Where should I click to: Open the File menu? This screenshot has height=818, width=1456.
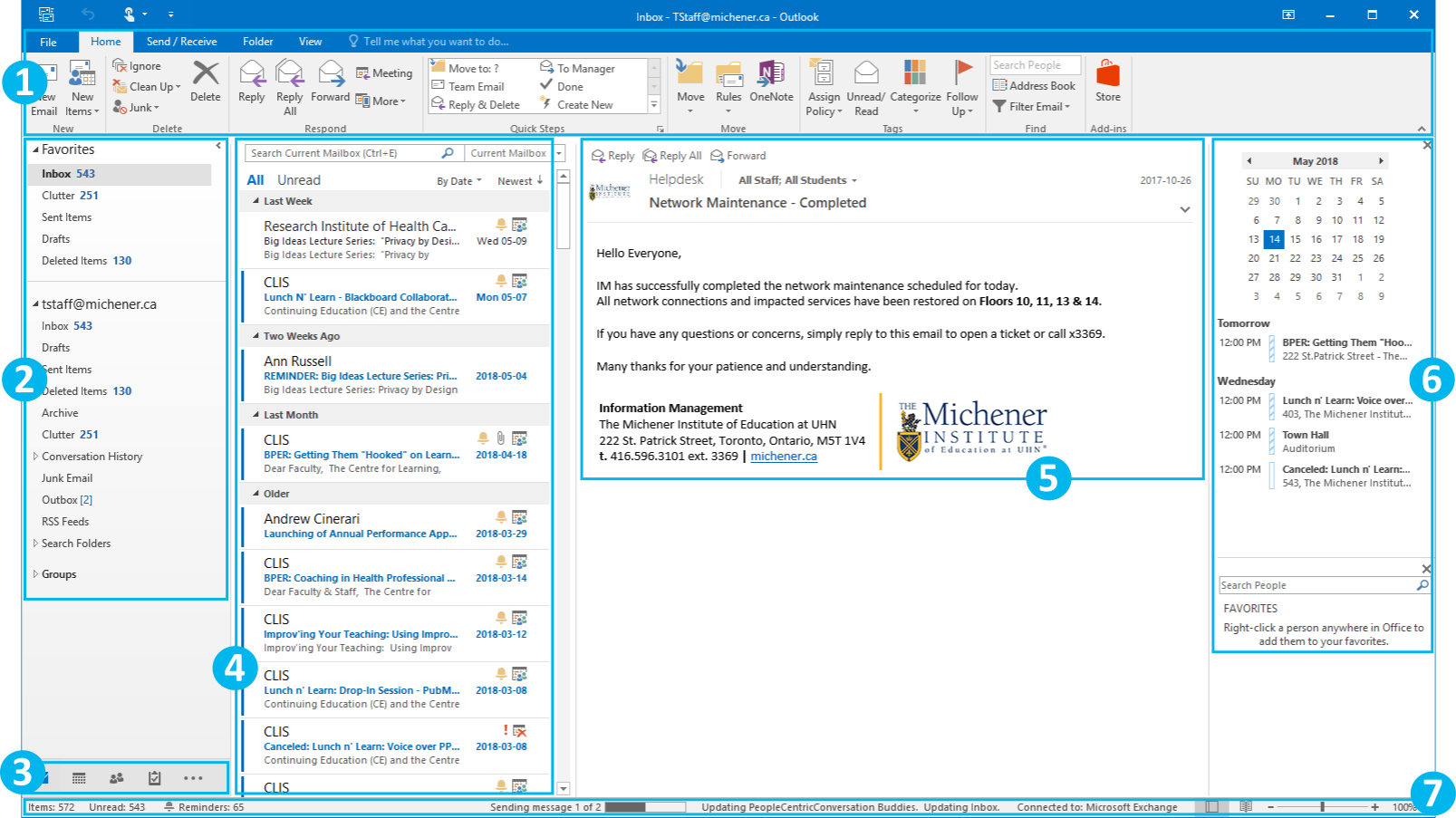pos(48,42)
